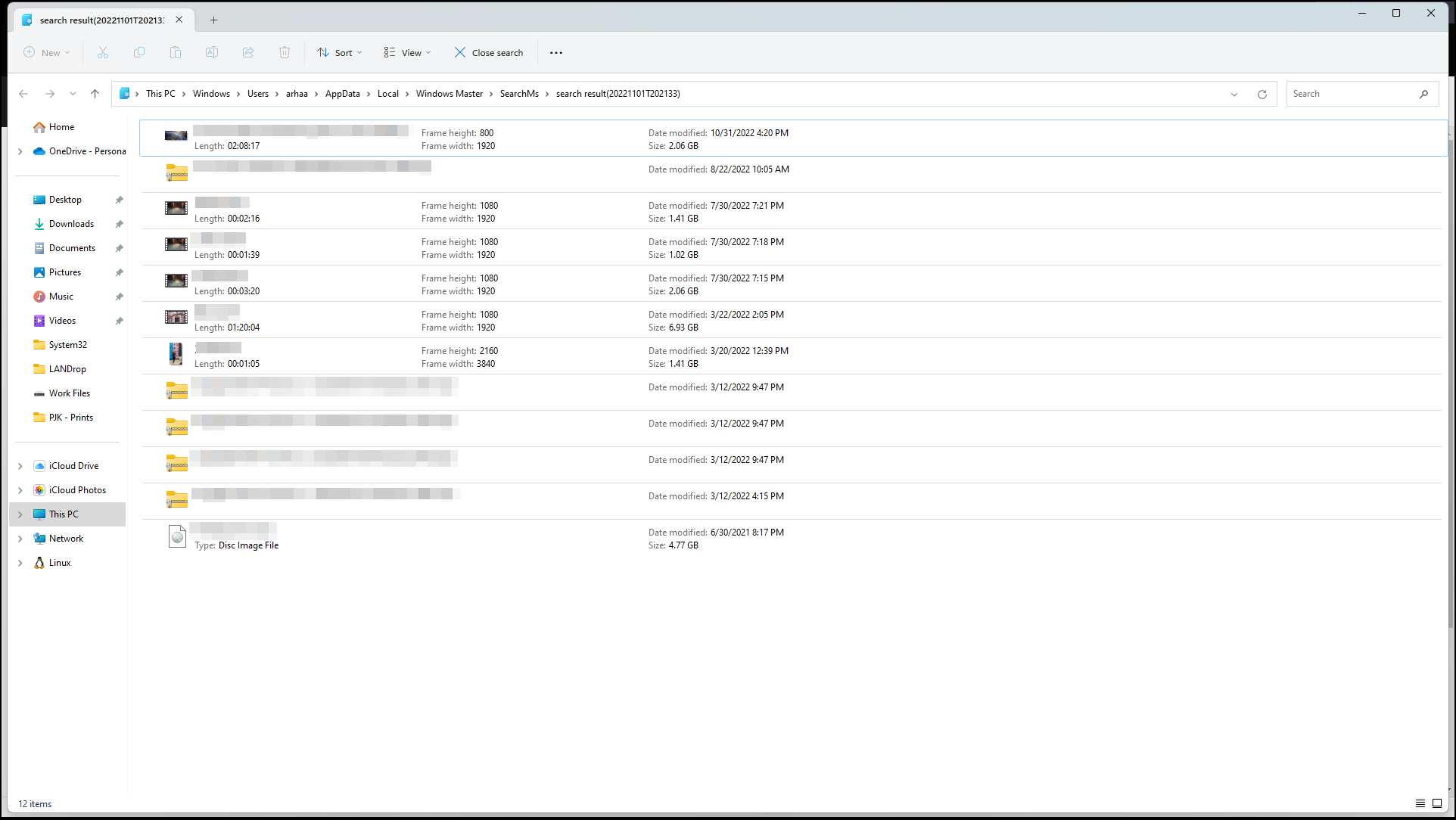Click the Search input field

click(1352, 94)
